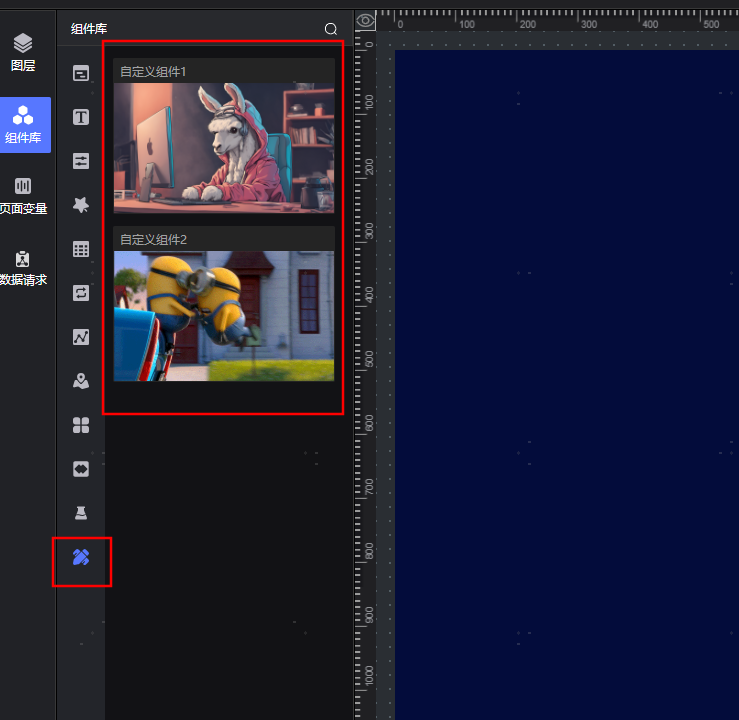Click the 自定义组件1 llama thumbnail
Image resolution: width=739 pixels, height=720 pixels.
[224, 148]
